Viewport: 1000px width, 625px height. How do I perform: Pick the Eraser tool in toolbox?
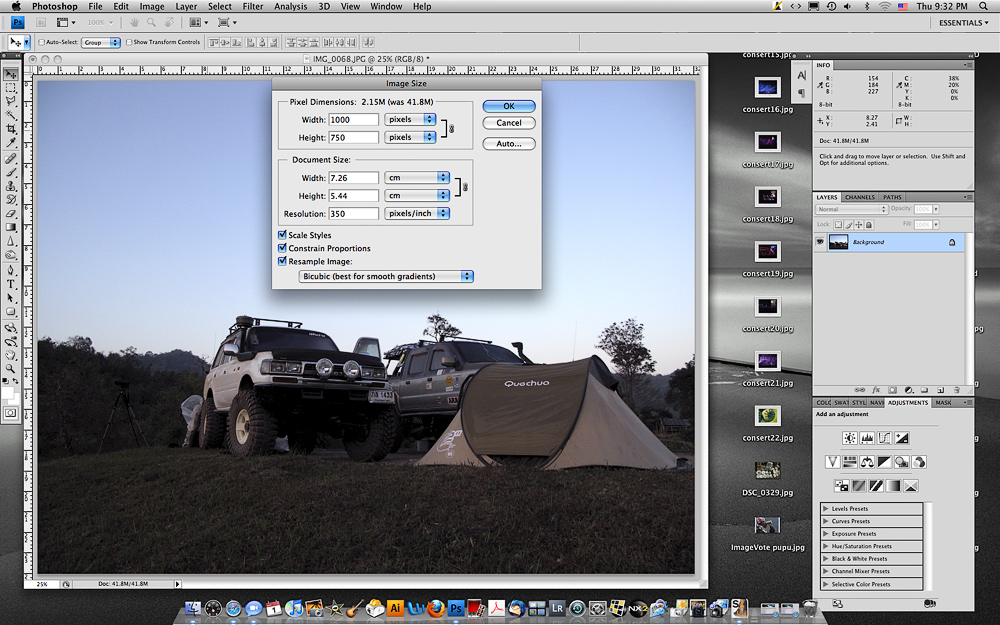click(10, 213)
